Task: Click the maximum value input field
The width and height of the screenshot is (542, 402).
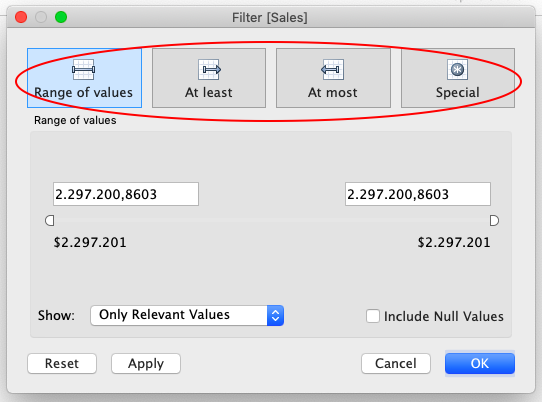Action: pyautogui.click(x=418, y=194)
